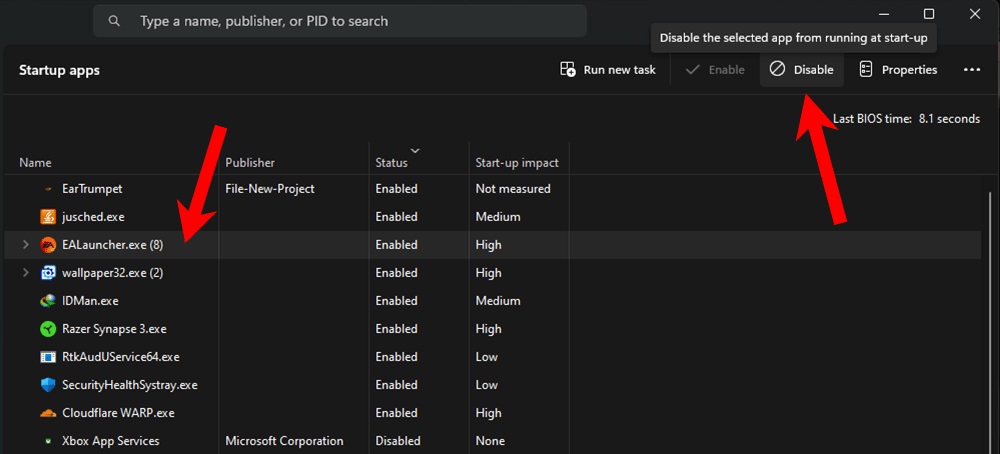Click the Last BIOS time value
This screenshot has height=454, width=1000.
point(949,119)
